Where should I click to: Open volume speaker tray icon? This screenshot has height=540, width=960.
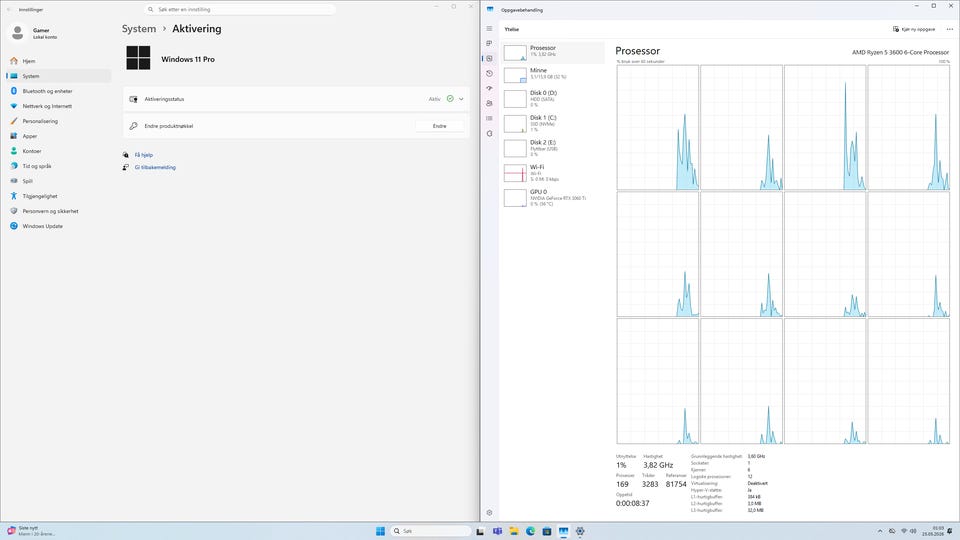point(913,531)
